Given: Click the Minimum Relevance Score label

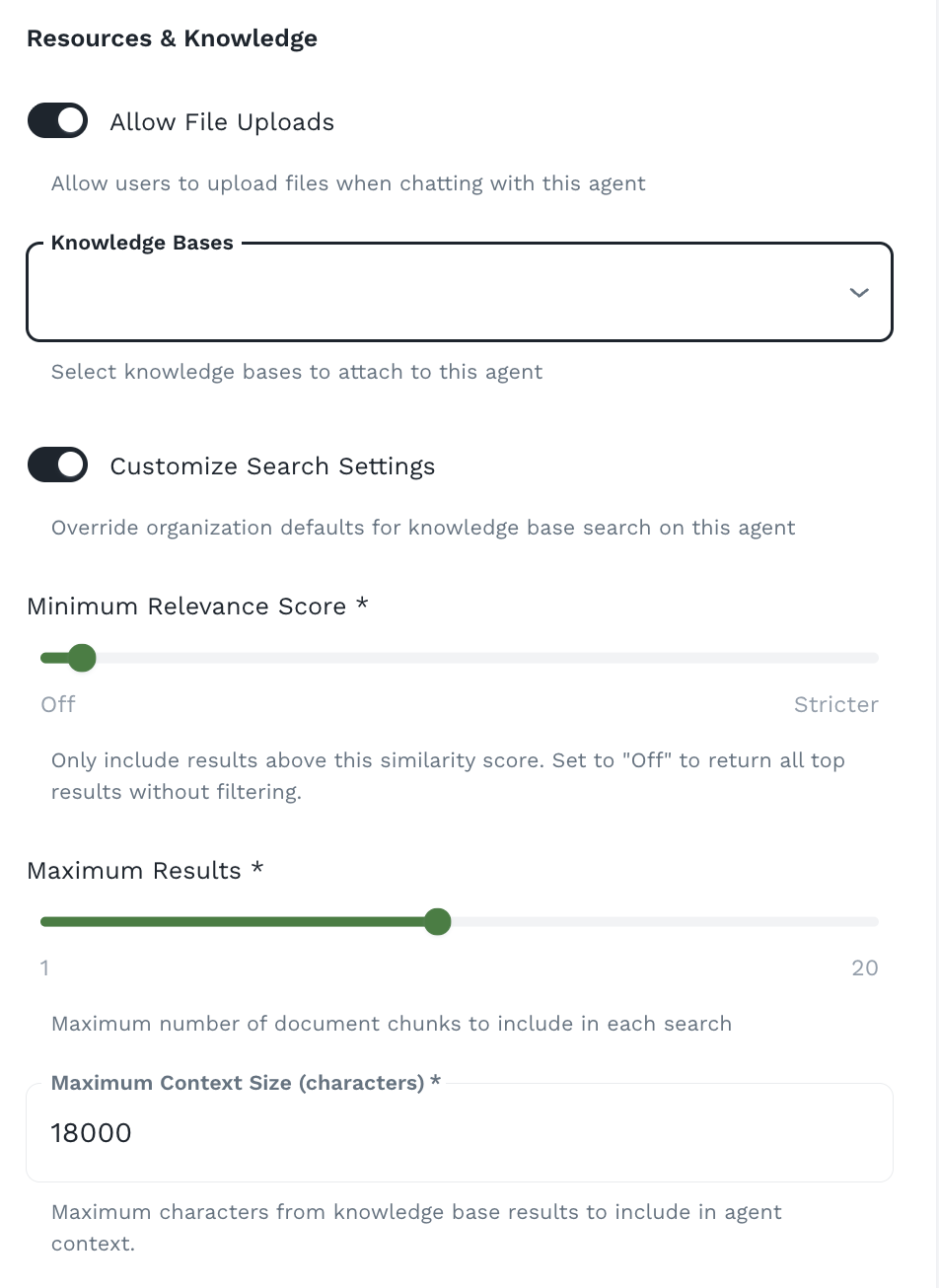Looking at the screenshot, I should (196, 606).
